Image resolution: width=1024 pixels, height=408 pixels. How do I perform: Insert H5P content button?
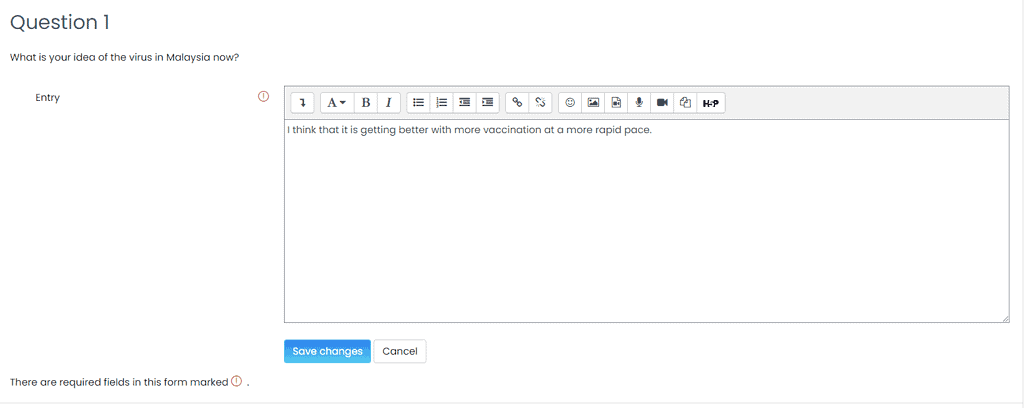(711, 102)
